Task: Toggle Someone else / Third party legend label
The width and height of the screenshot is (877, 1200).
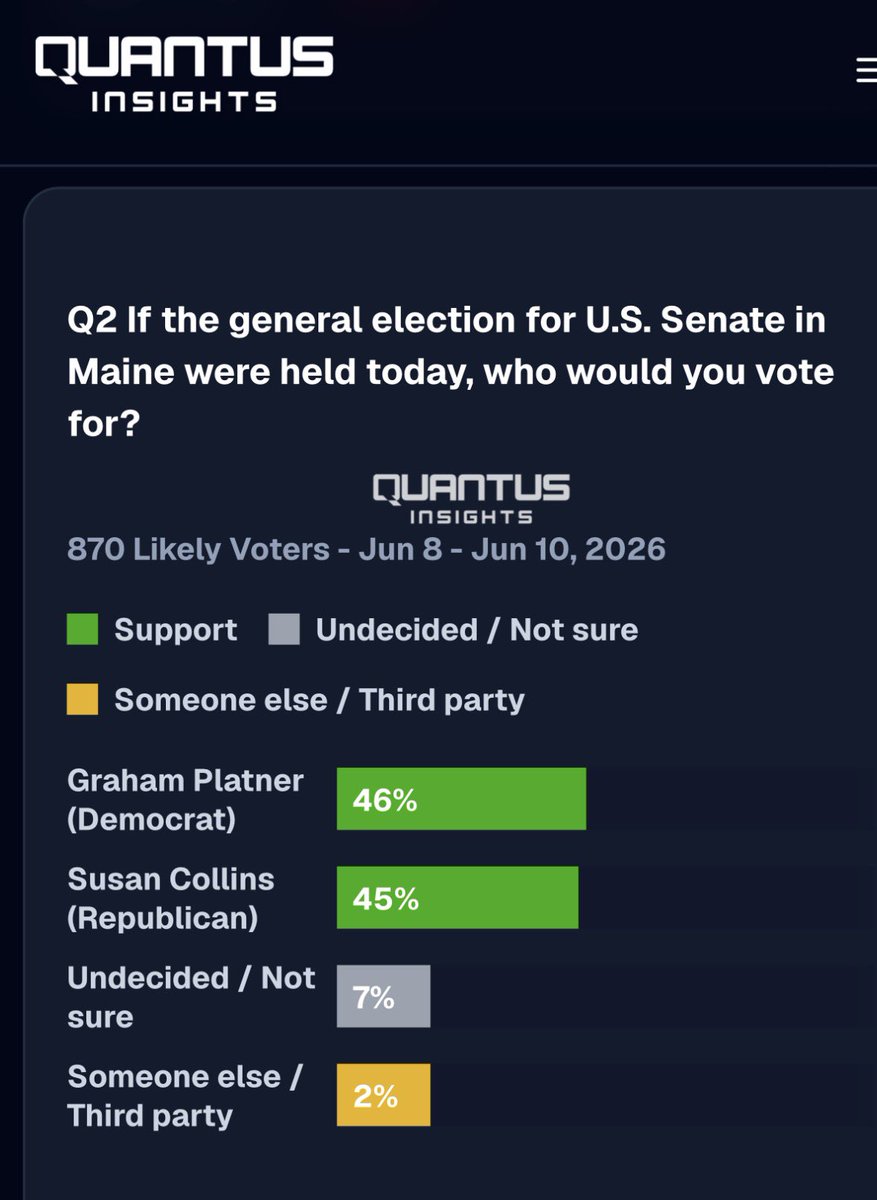Action: pos(320,700)
